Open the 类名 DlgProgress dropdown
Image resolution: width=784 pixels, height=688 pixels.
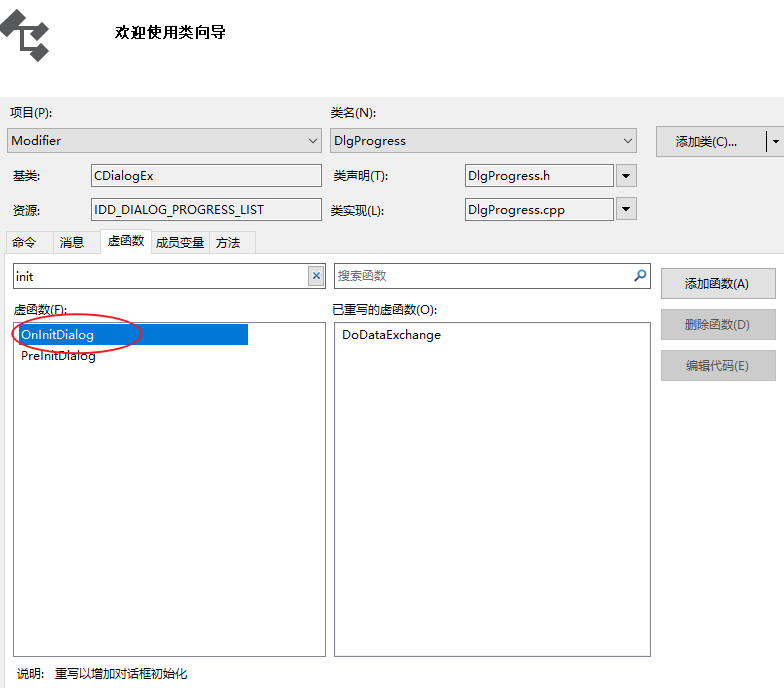pos(483,140)
